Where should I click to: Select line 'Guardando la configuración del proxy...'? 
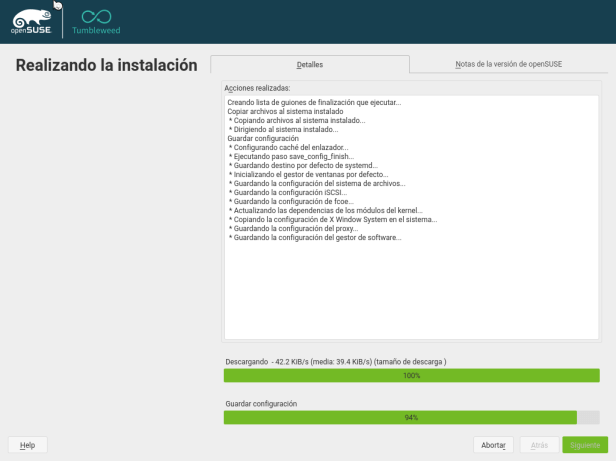coord(296,229)
